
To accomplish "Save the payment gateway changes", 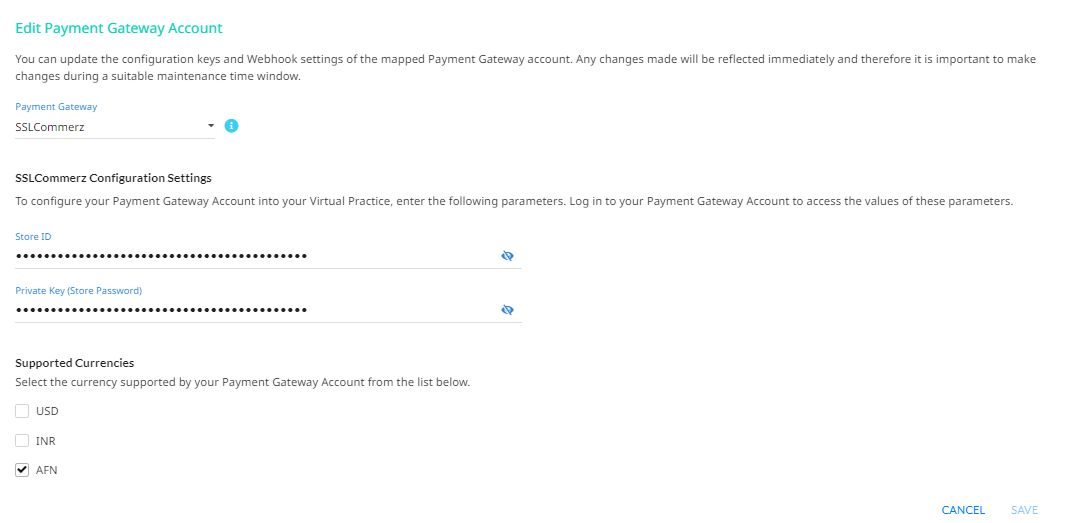I will (x=1025, y=510).
